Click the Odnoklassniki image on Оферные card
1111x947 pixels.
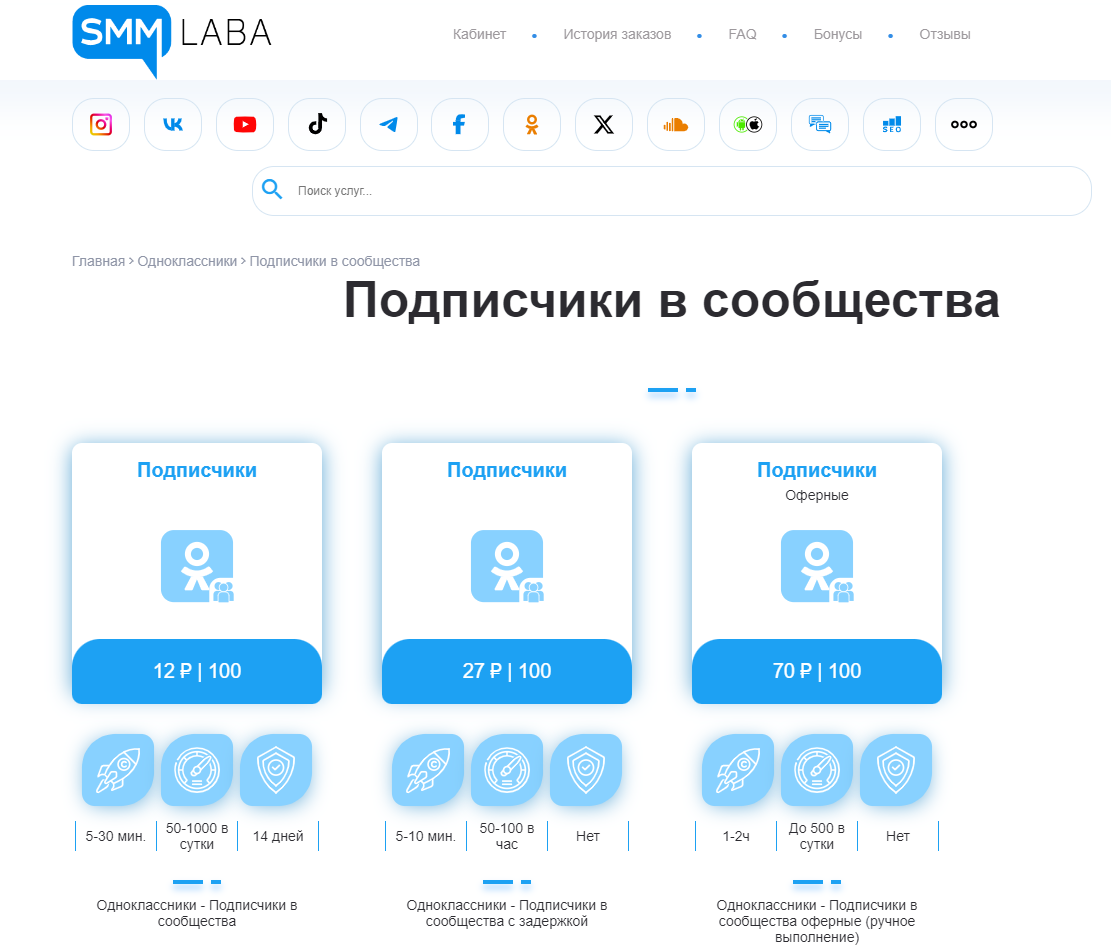click(x=817, y=566)
